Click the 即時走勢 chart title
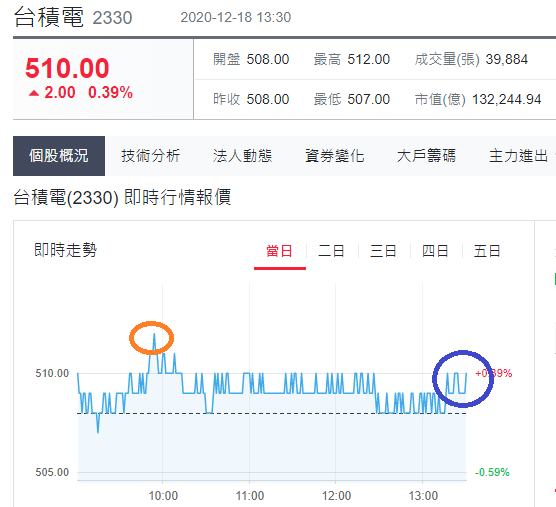The width and height of the screenshot is (556, 507). (x=65, y=250)
